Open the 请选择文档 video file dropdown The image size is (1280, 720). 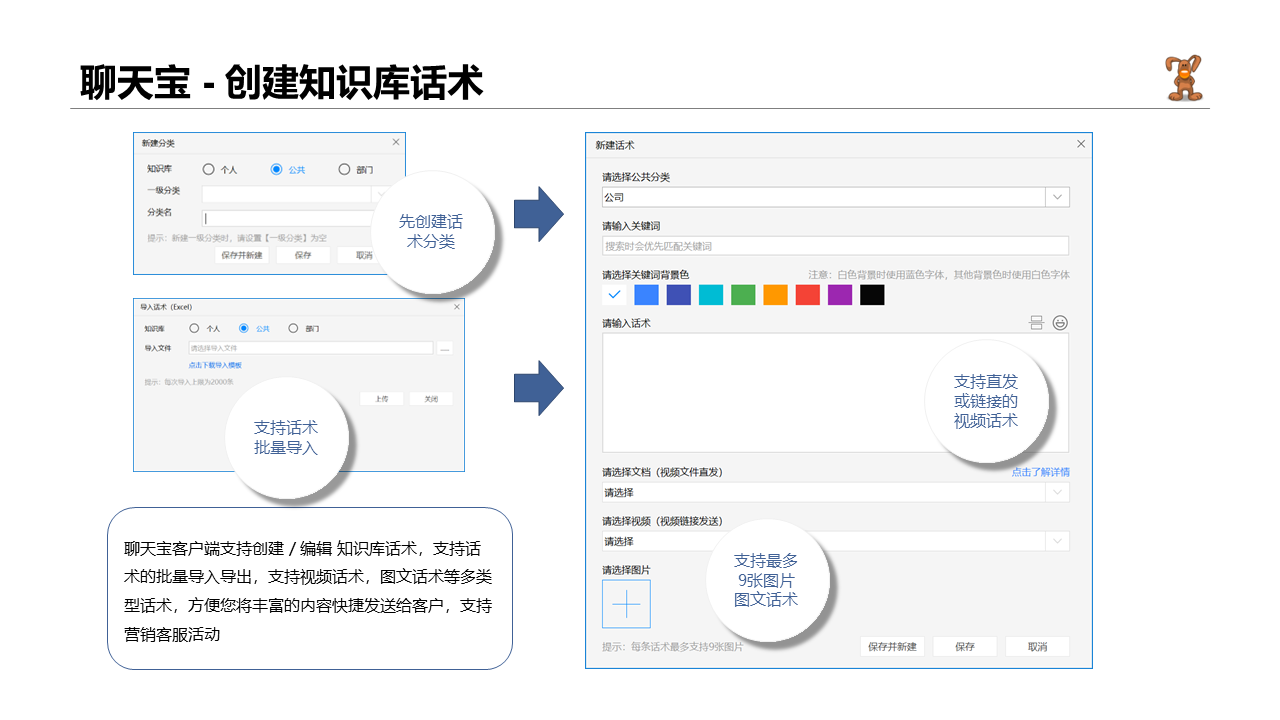tap(1056, 492)
